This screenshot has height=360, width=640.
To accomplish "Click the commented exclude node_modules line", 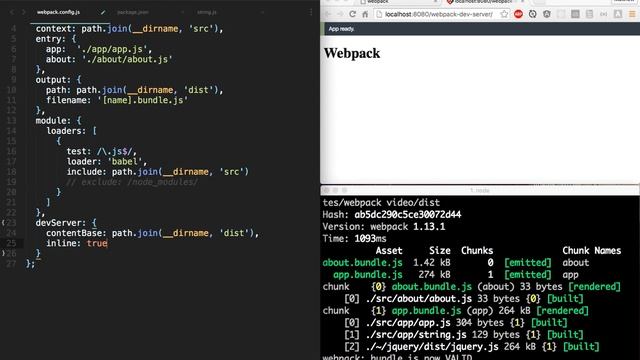I will (132, 182).
